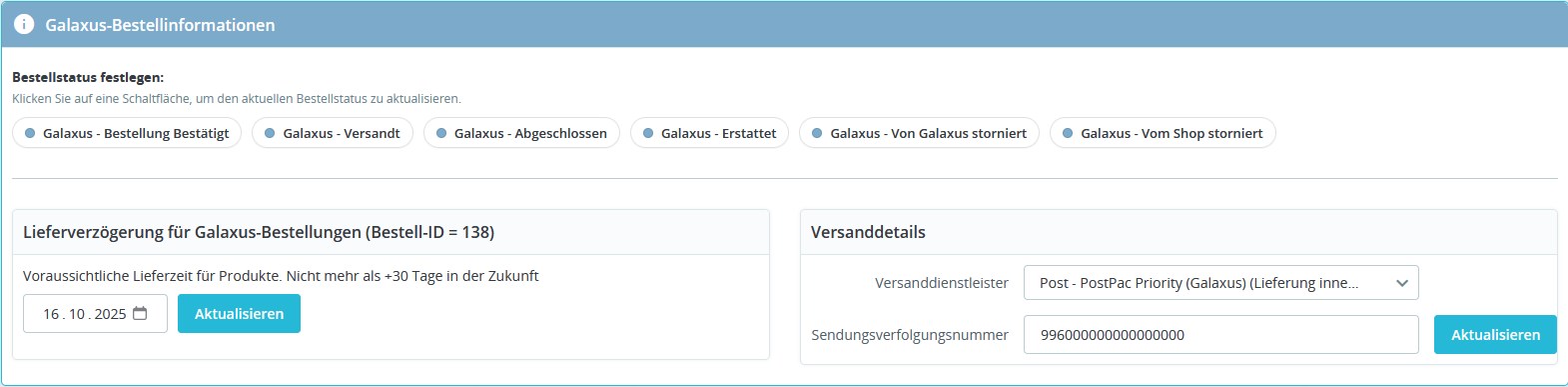The image size is (1568, 387).
Task: Set status Galaxus - Versandt
Action: pyautogui.click(x=333, y=133)
